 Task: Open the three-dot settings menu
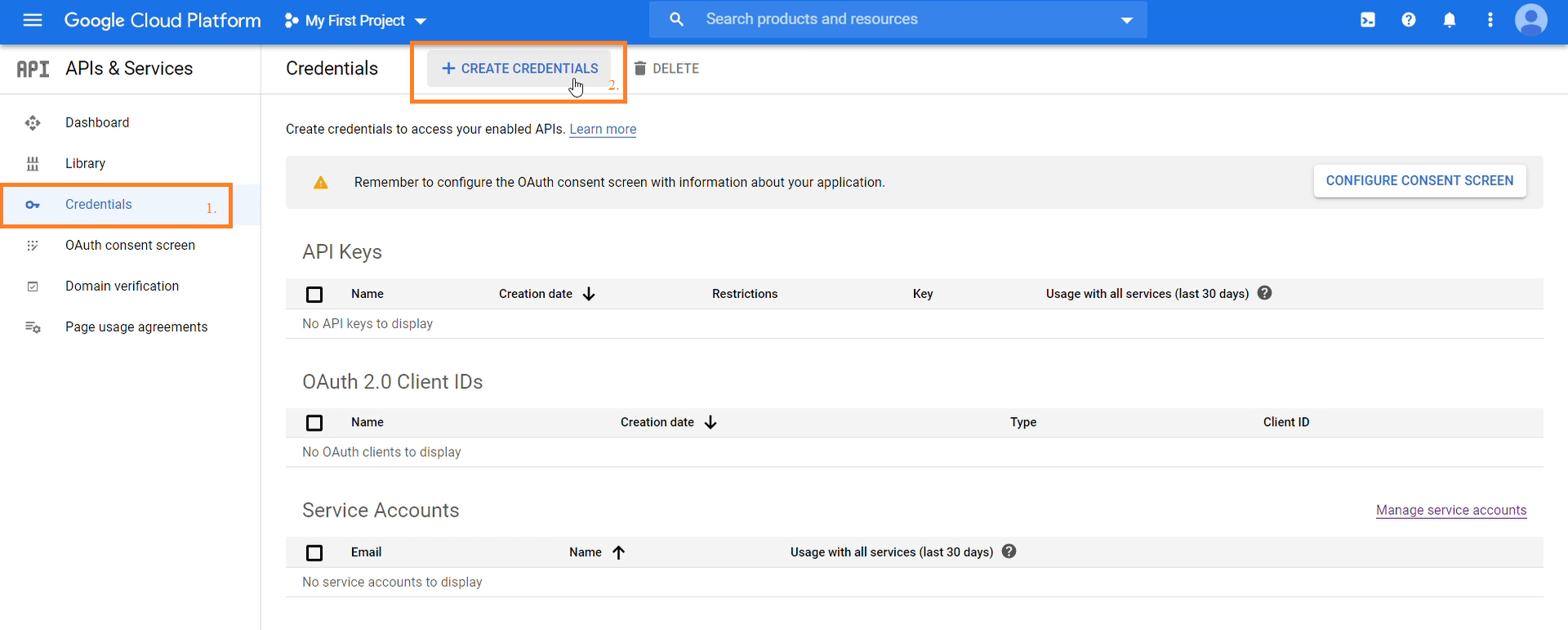pos(1490,20)
